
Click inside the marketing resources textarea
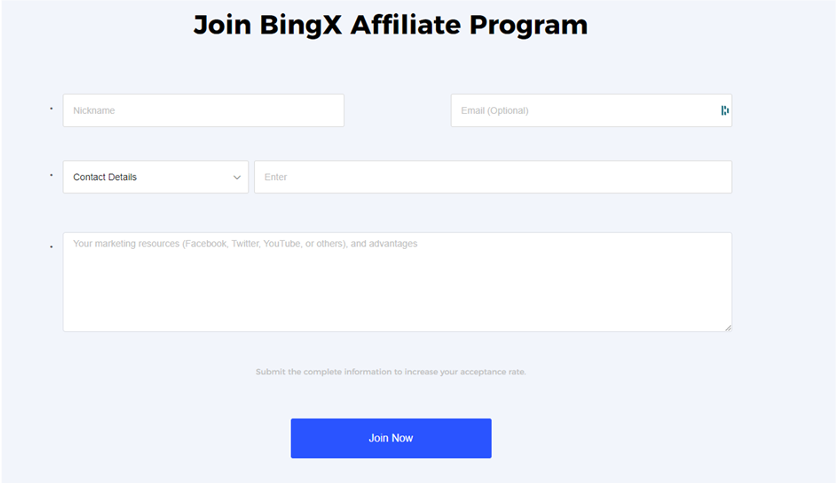397,282
